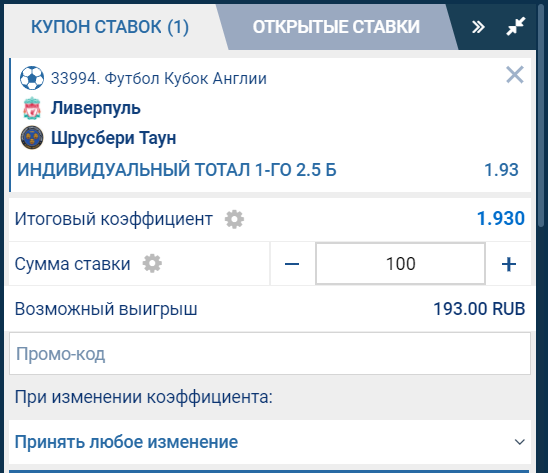The image size is (548, 473).
Task: Open the Принять любое изменение dropdown
Action: pos(270,442)
